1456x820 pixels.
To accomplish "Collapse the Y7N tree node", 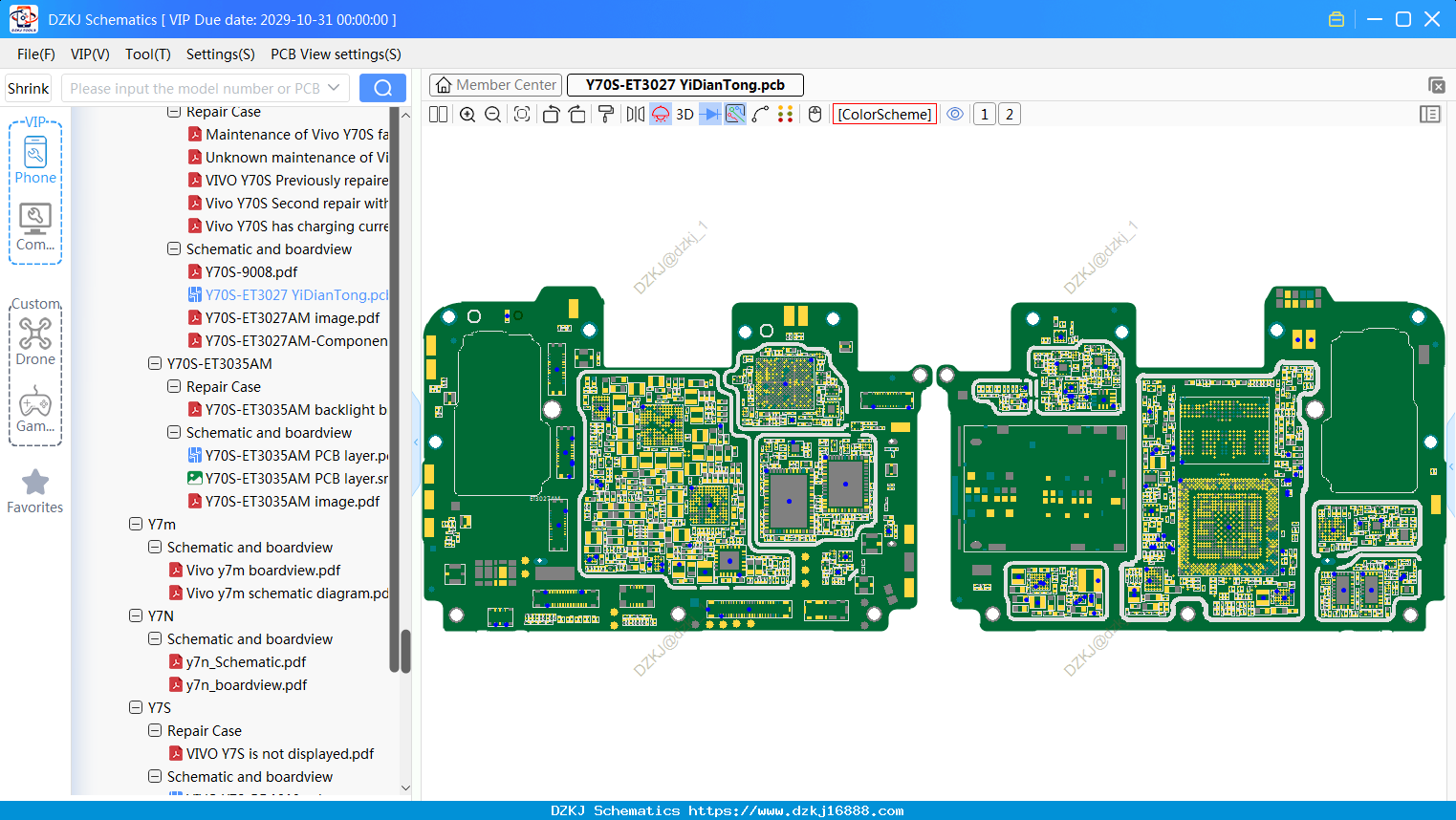I will coord(136,615).
